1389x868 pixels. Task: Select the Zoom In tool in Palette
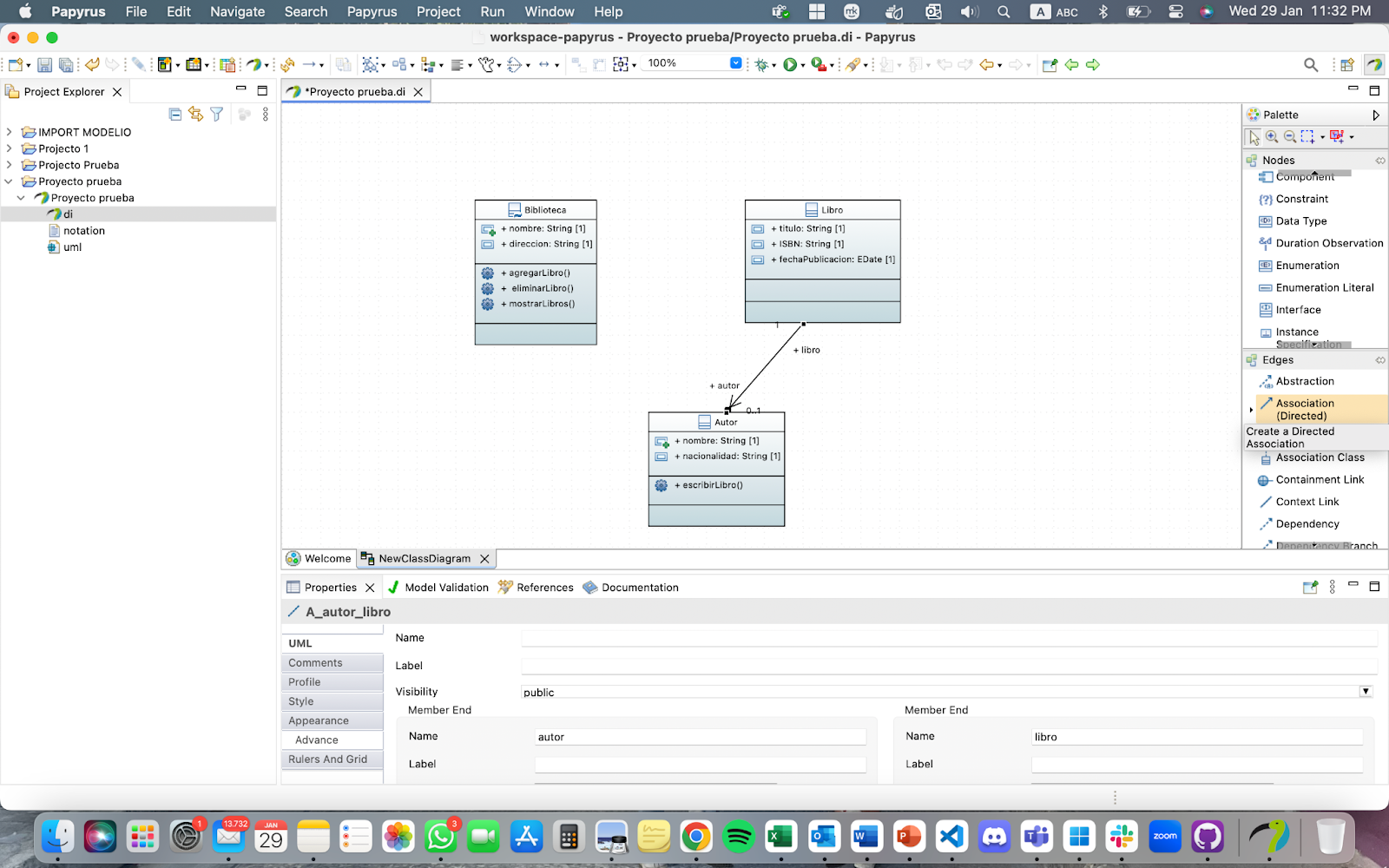click(1272, 137)
